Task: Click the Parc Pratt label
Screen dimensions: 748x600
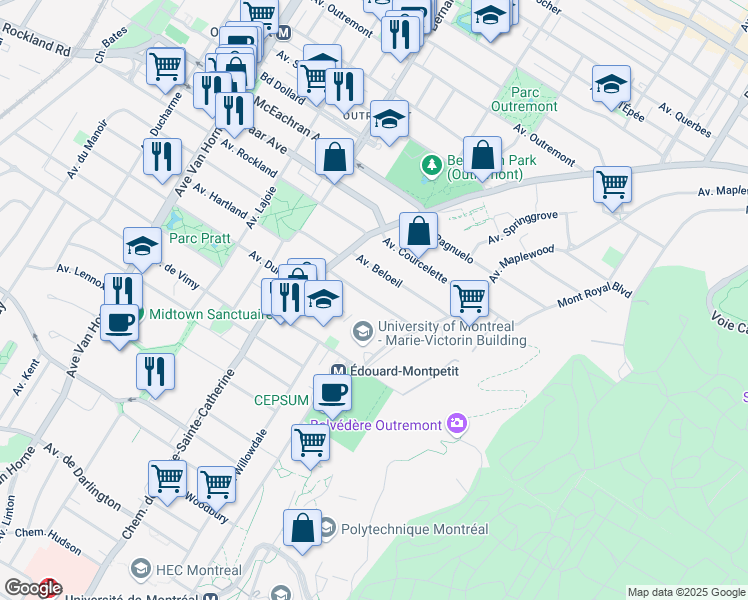Action: (200, 238)
